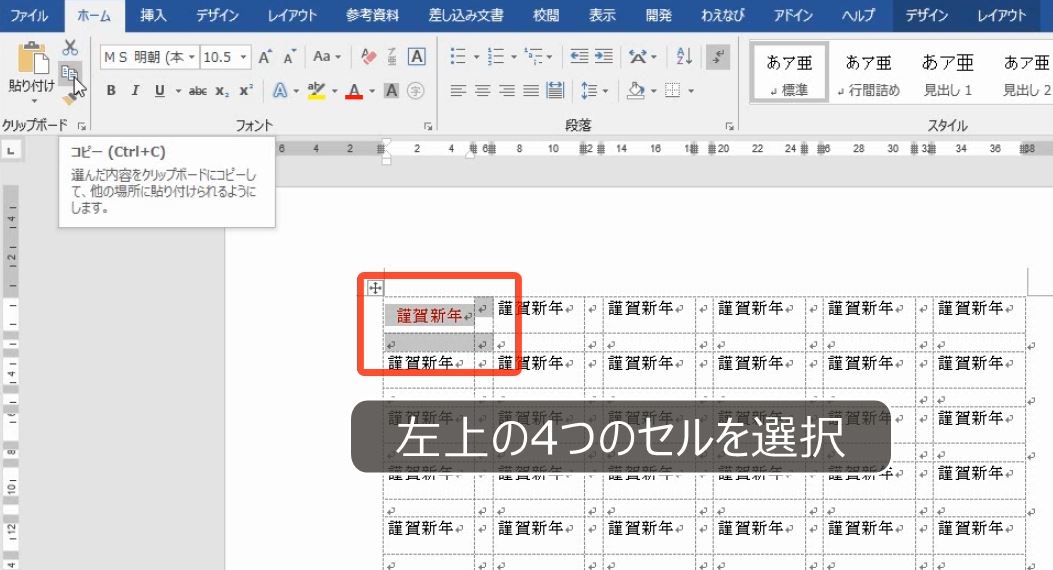Viewport: 1053px width, 570px height.
Task: Cut the selection with the scissors icon
Action: pos(70,48)
